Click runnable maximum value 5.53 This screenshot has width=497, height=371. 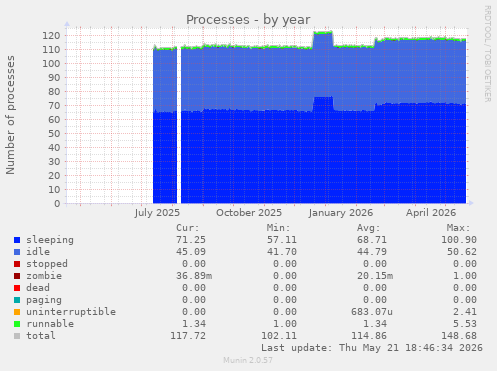pyautogui.click(x=465, y=324)
